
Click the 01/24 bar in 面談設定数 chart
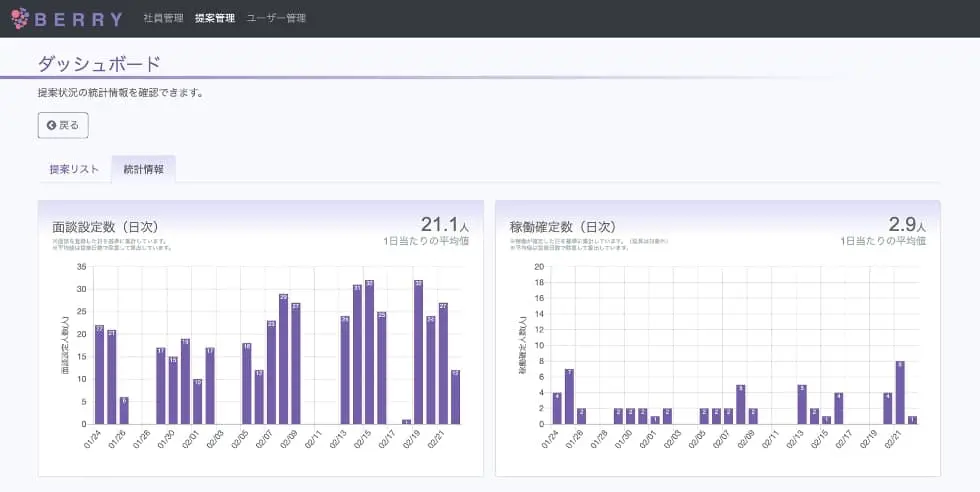99,374
